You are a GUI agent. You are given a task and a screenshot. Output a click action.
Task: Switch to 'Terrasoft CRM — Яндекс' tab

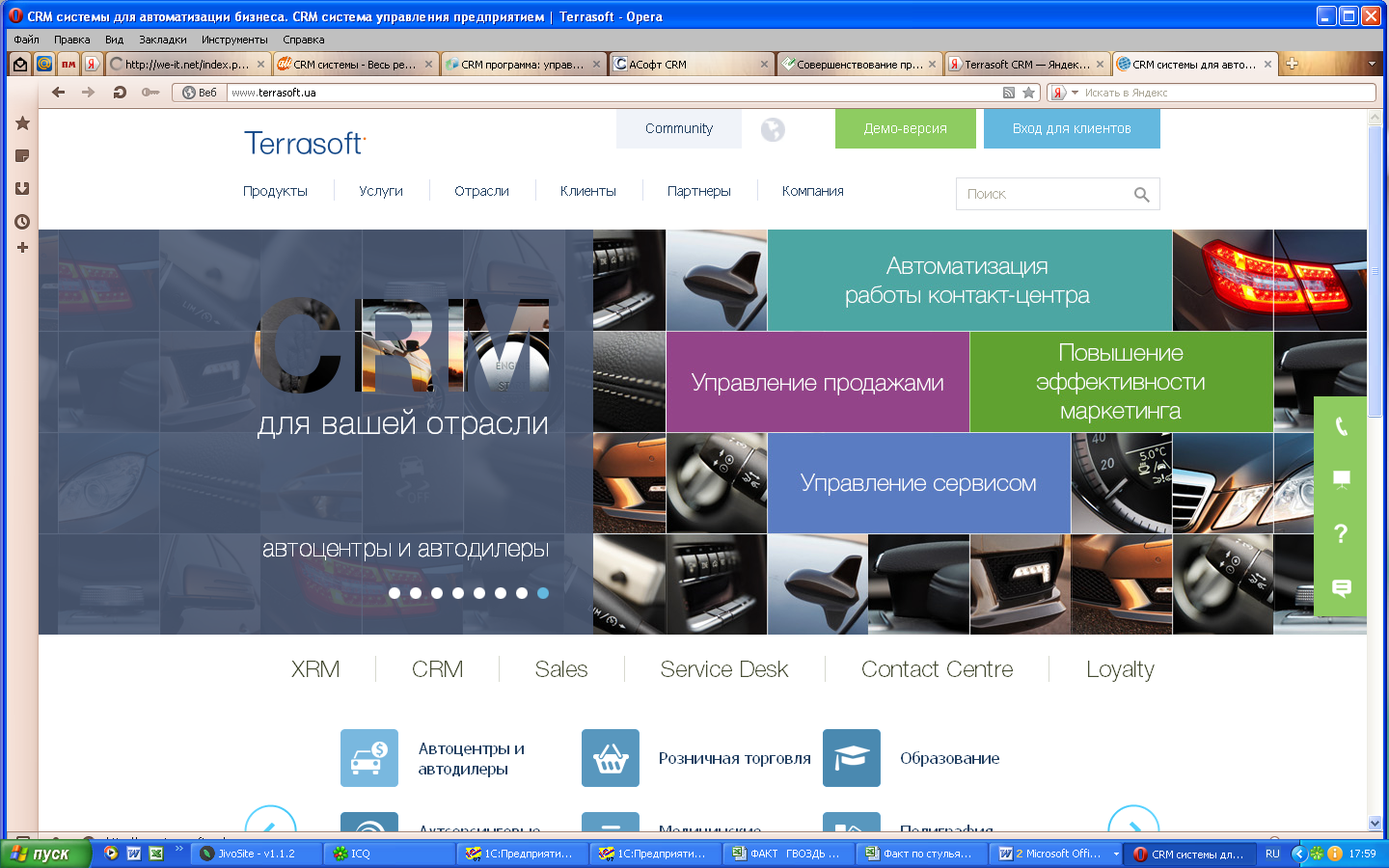[x=1026, y=65]
